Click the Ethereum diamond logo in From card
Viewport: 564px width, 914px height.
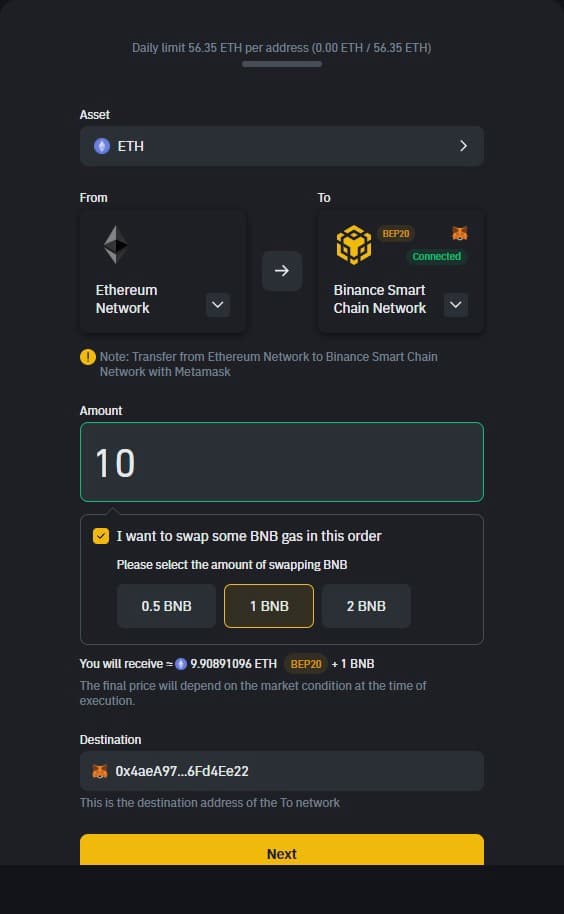pyautogui.click(x=115, y=244)
